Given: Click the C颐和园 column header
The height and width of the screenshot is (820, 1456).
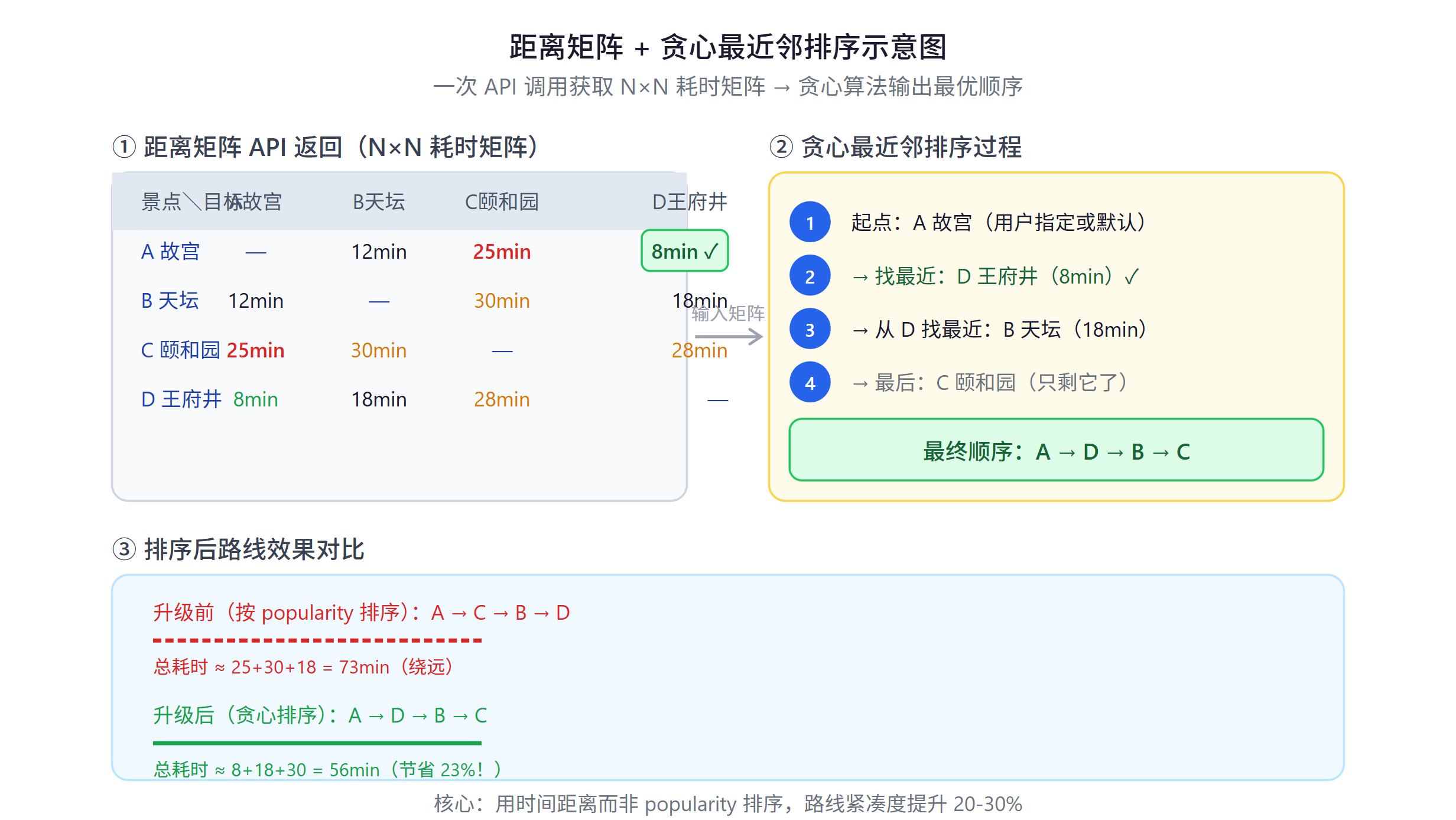Looking at the screenshot, I should pos(502,202).
